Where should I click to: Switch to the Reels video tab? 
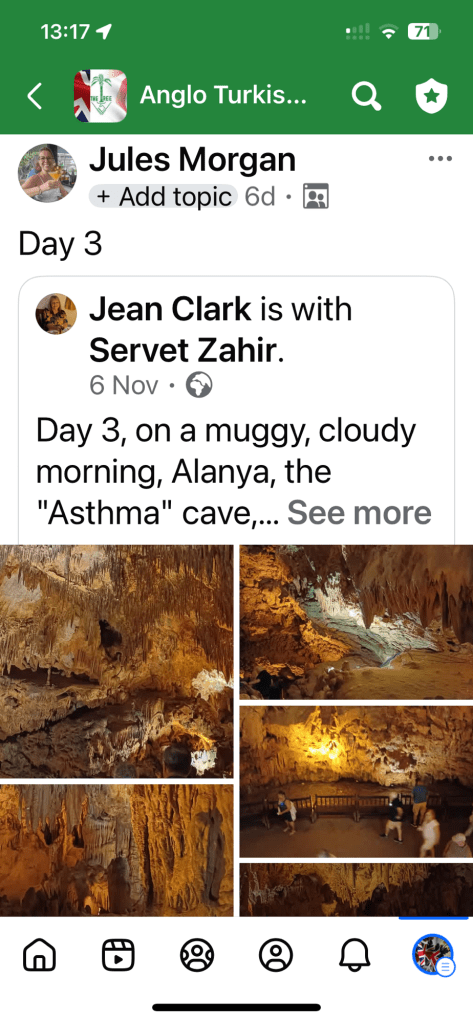coord(118,955)
